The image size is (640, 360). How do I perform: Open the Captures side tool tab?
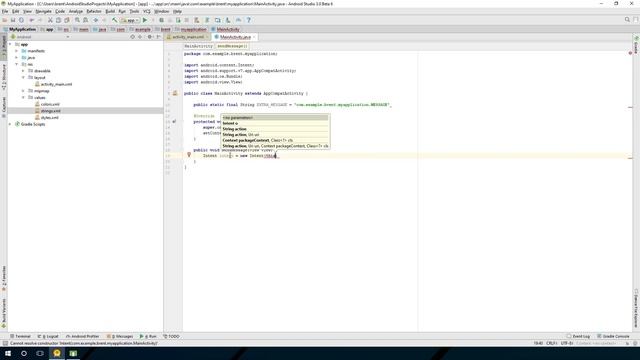4,107
